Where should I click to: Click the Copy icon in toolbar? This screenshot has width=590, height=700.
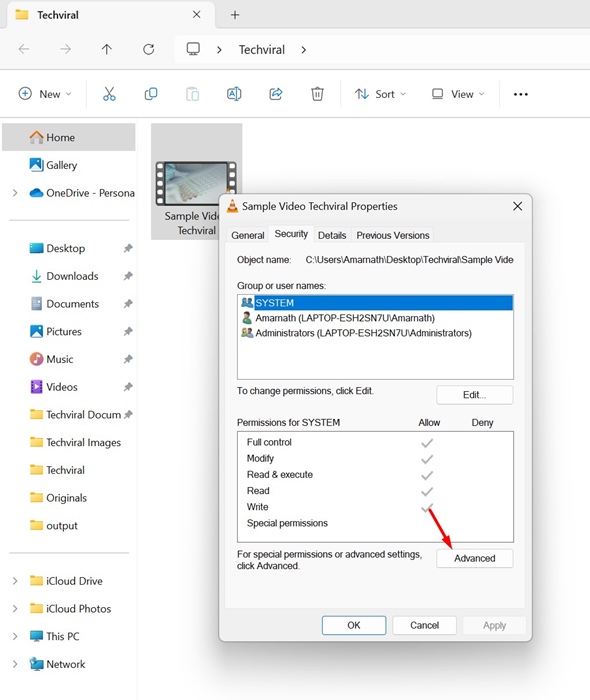151,94
